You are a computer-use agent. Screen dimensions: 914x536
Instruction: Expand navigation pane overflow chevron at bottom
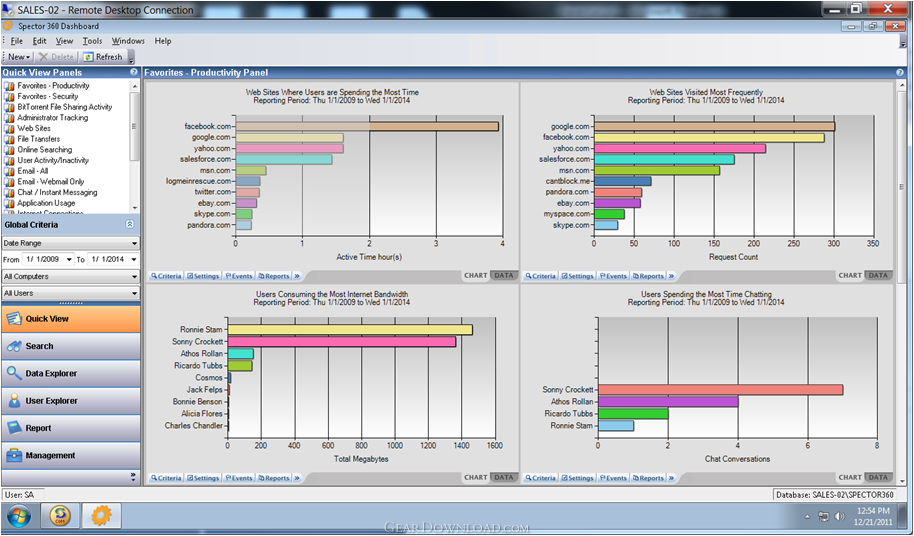[x=133, y=477]
